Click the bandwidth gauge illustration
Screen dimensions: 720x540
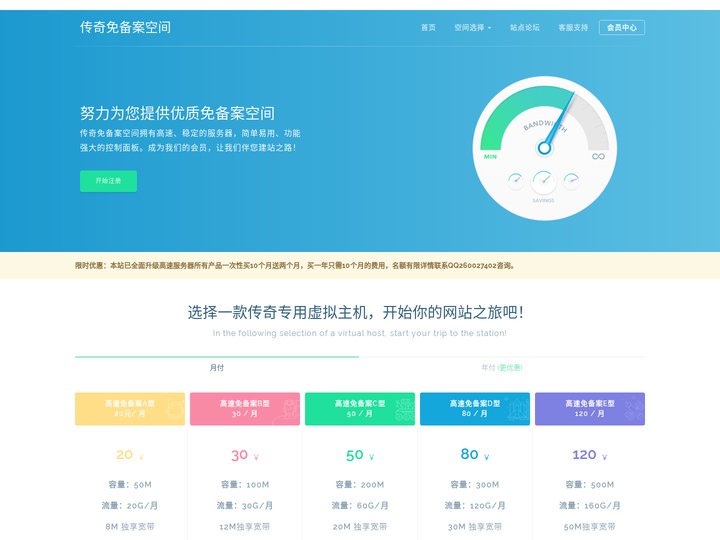[545, 148]
